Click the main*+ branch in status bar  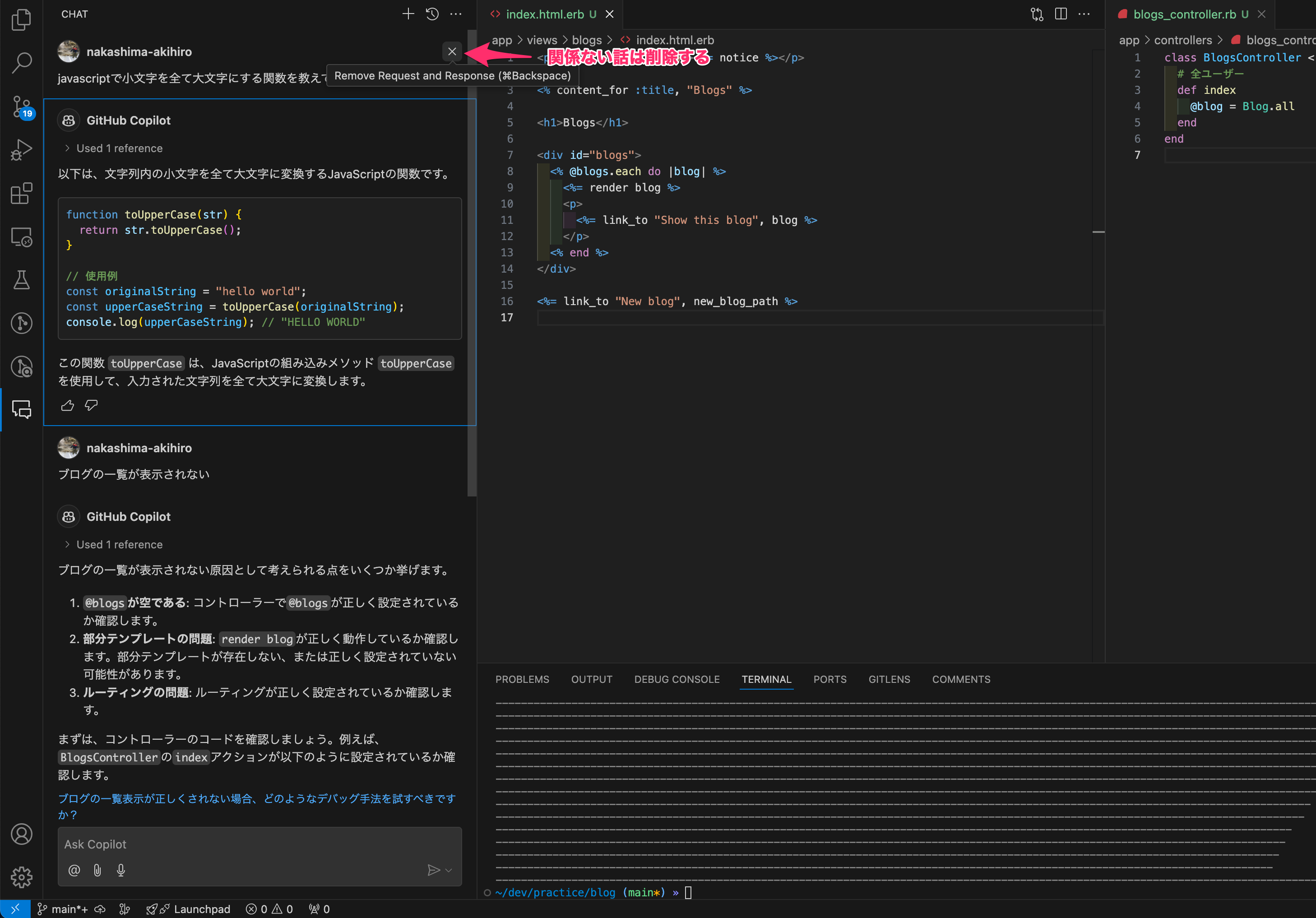(68, 909)
